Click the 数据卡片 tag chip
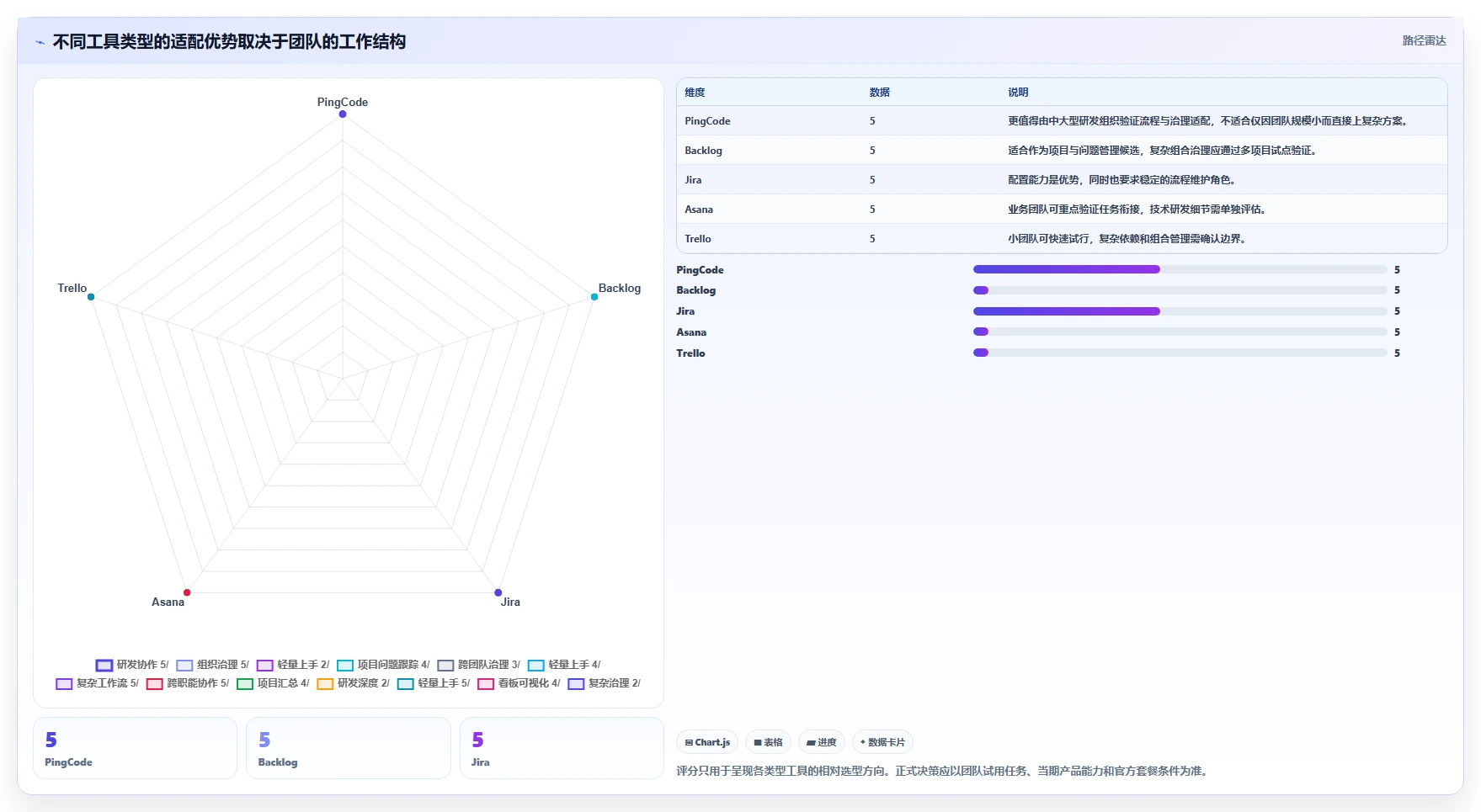Screen dimensions: 1481x812 [x=882, y=742]
